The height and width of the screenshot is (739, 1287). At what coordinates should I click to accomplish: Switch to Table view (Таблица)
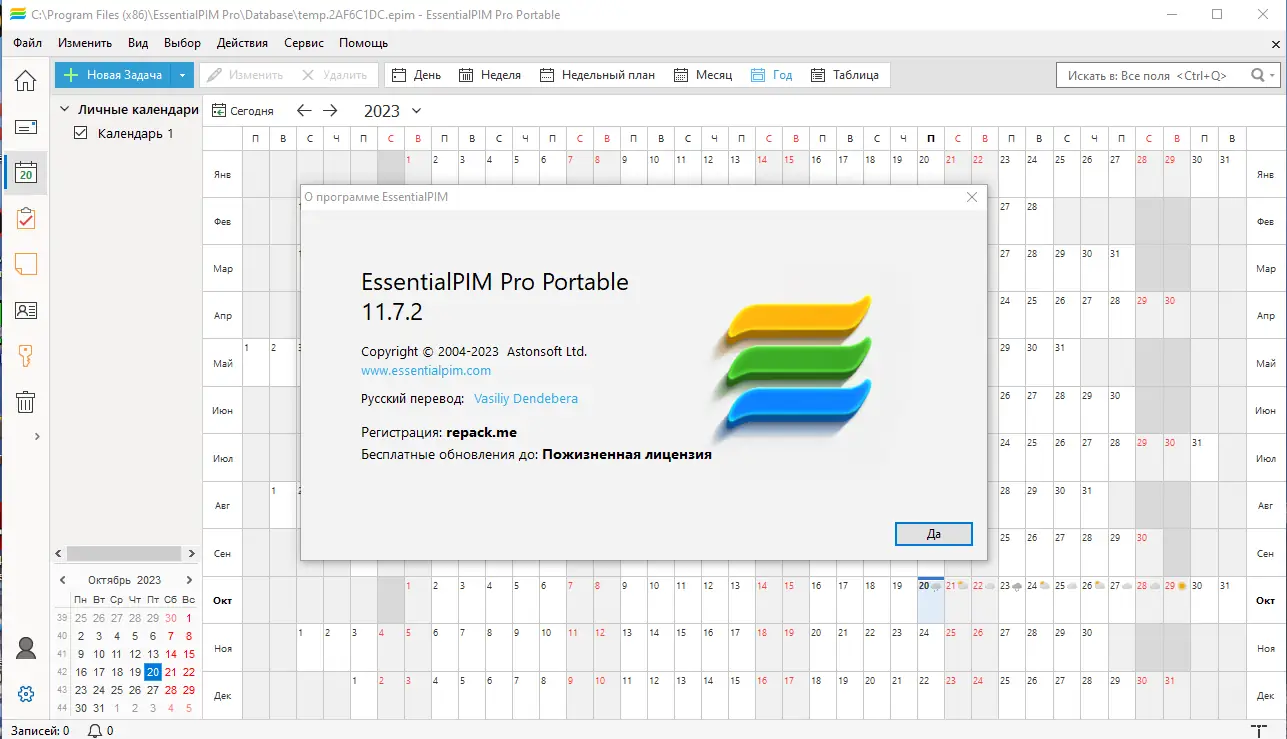pos(845,75)
